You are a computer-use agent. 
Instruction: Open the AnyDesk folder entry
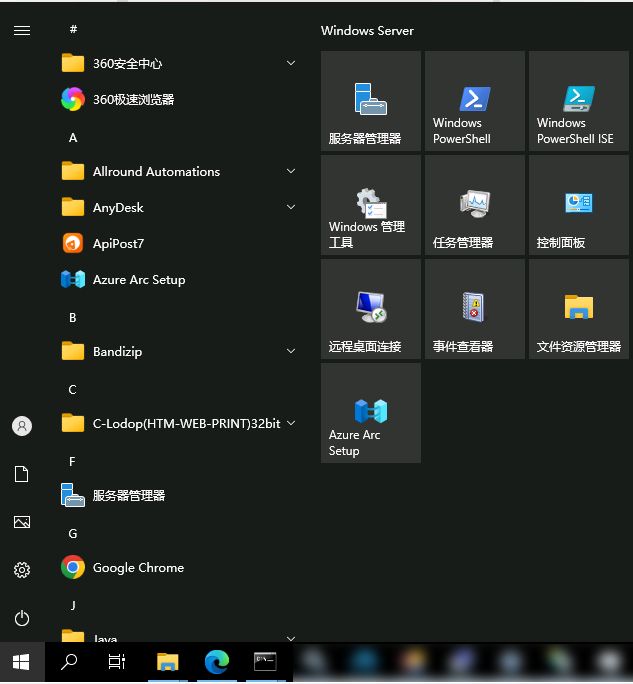[x=179, y=208]
